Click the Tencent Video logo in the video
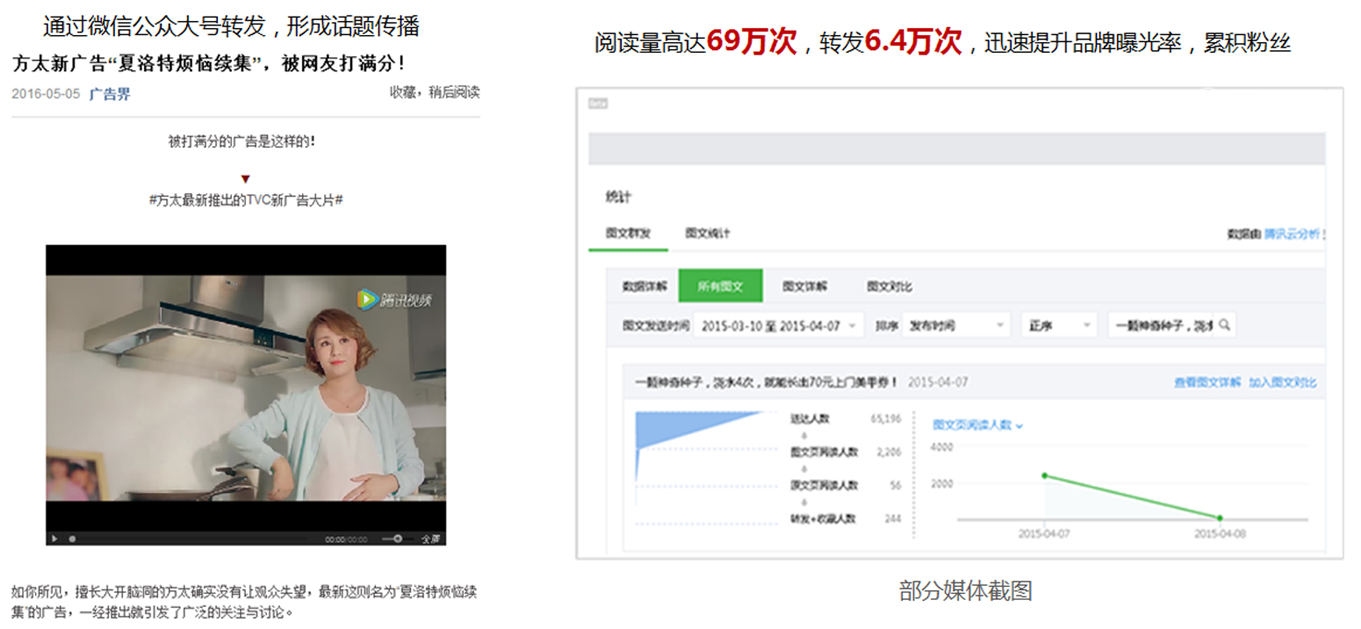The image size is (1361, 629). click(x=395, y=299)
